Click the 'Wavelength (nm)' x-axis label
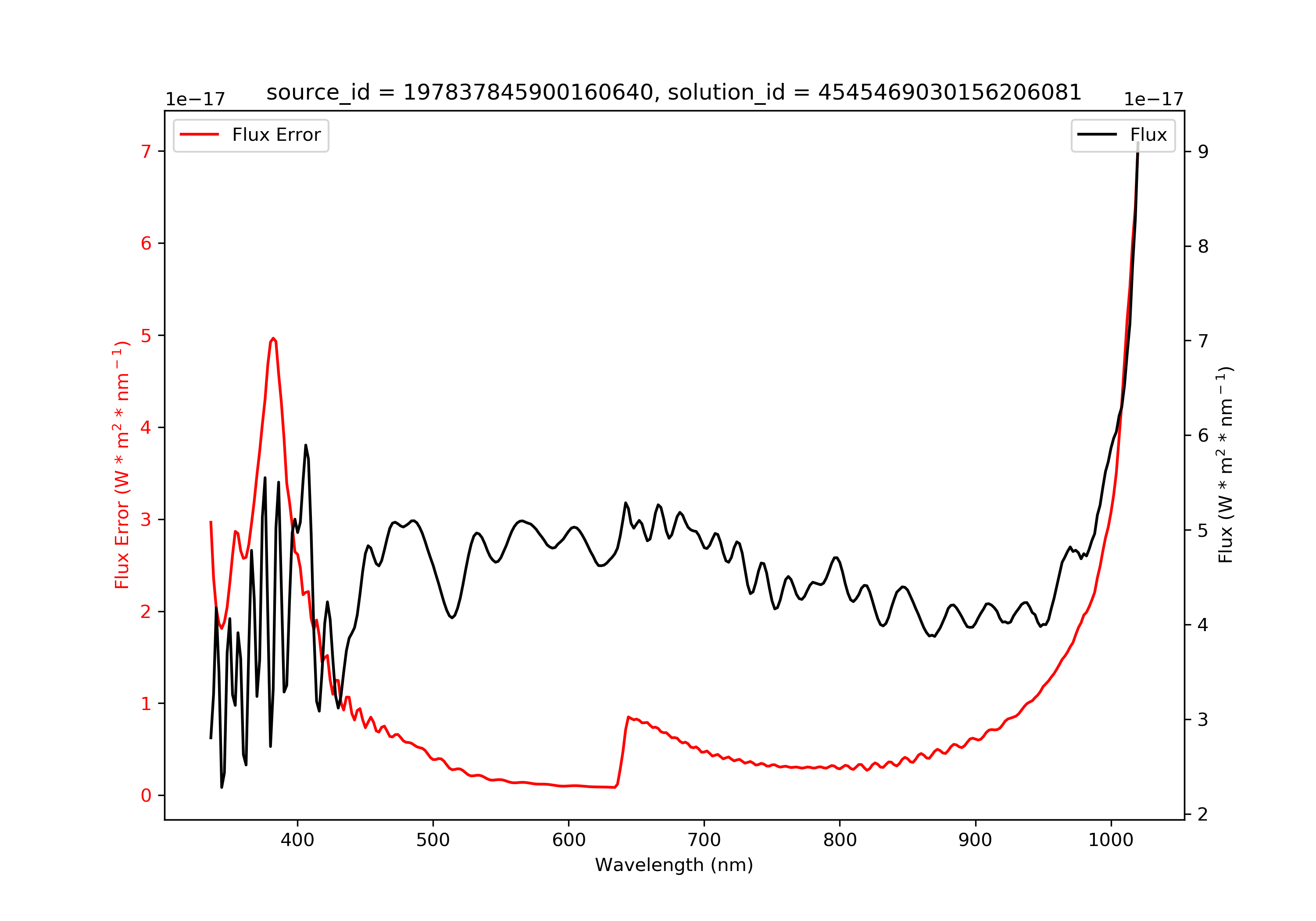 pyautogui.click(x=673, y=865)
